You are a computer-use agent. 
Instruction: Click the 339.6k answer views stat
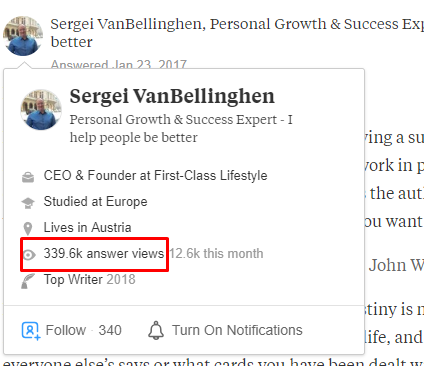click(x=104, y=254)
